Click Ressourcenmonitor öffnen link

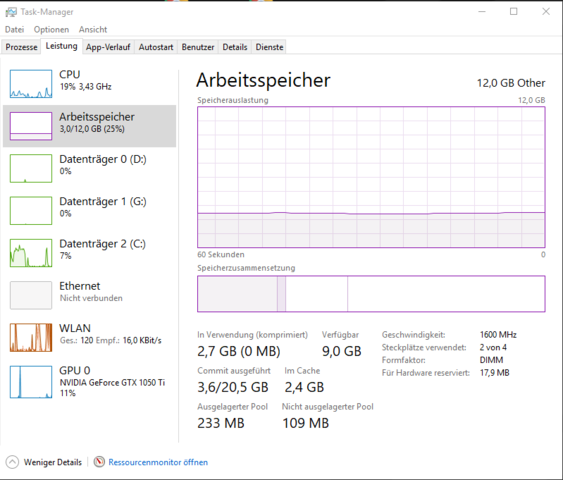[158, 462]
